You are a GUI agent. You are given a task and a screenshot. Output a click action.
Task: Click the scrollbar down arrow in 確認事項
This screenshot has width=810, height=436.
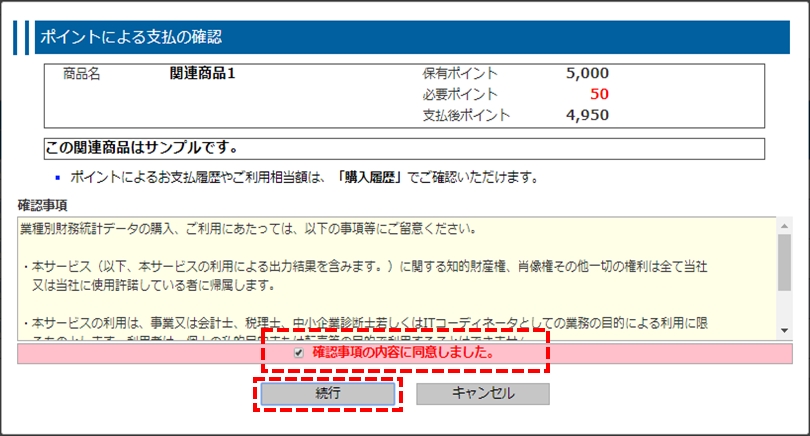[786, 330]
